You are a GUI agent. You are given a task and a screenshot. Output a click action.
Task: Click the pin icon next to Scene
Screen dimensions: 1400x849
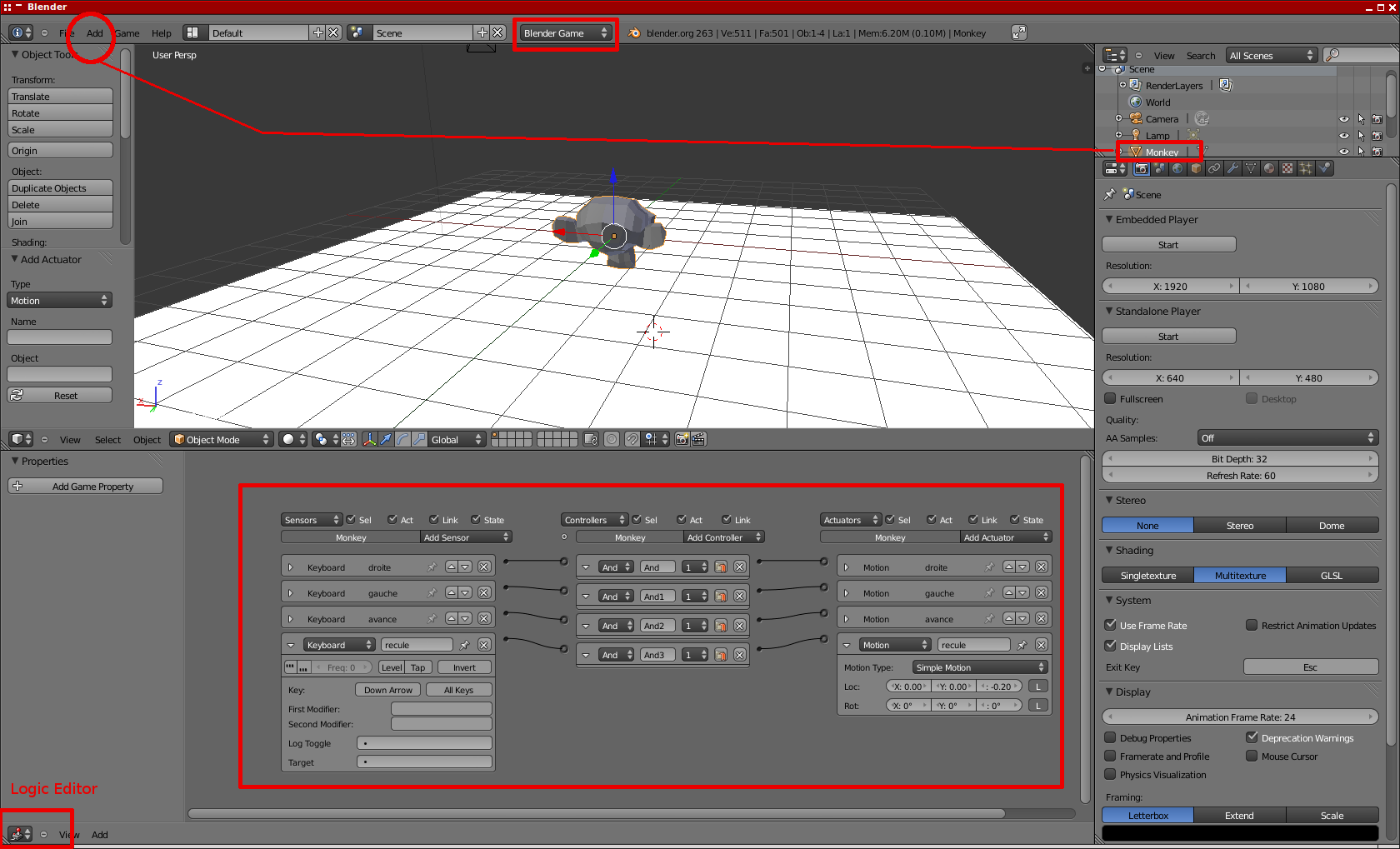tap(1110, 194)
